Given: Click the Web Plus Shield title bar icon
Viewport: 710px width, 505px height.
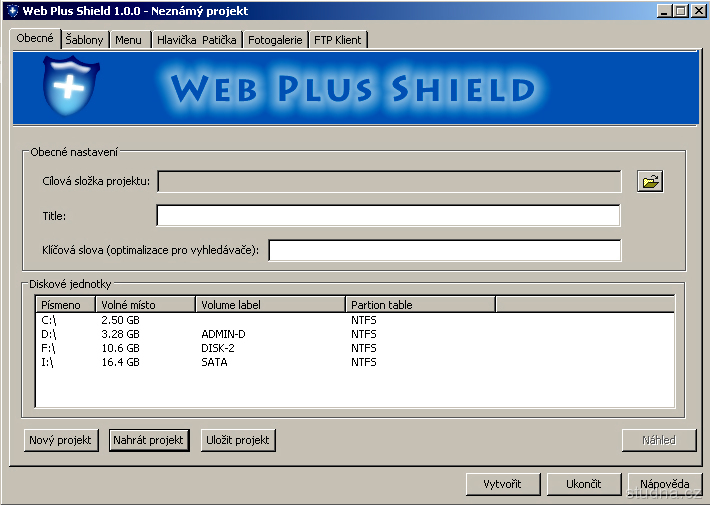Looking at the screenshot, I should click(x=13, y=10).
